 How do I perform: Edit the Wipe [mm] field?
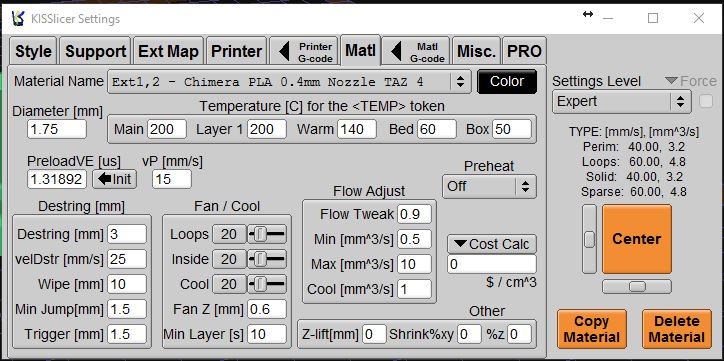127,284
